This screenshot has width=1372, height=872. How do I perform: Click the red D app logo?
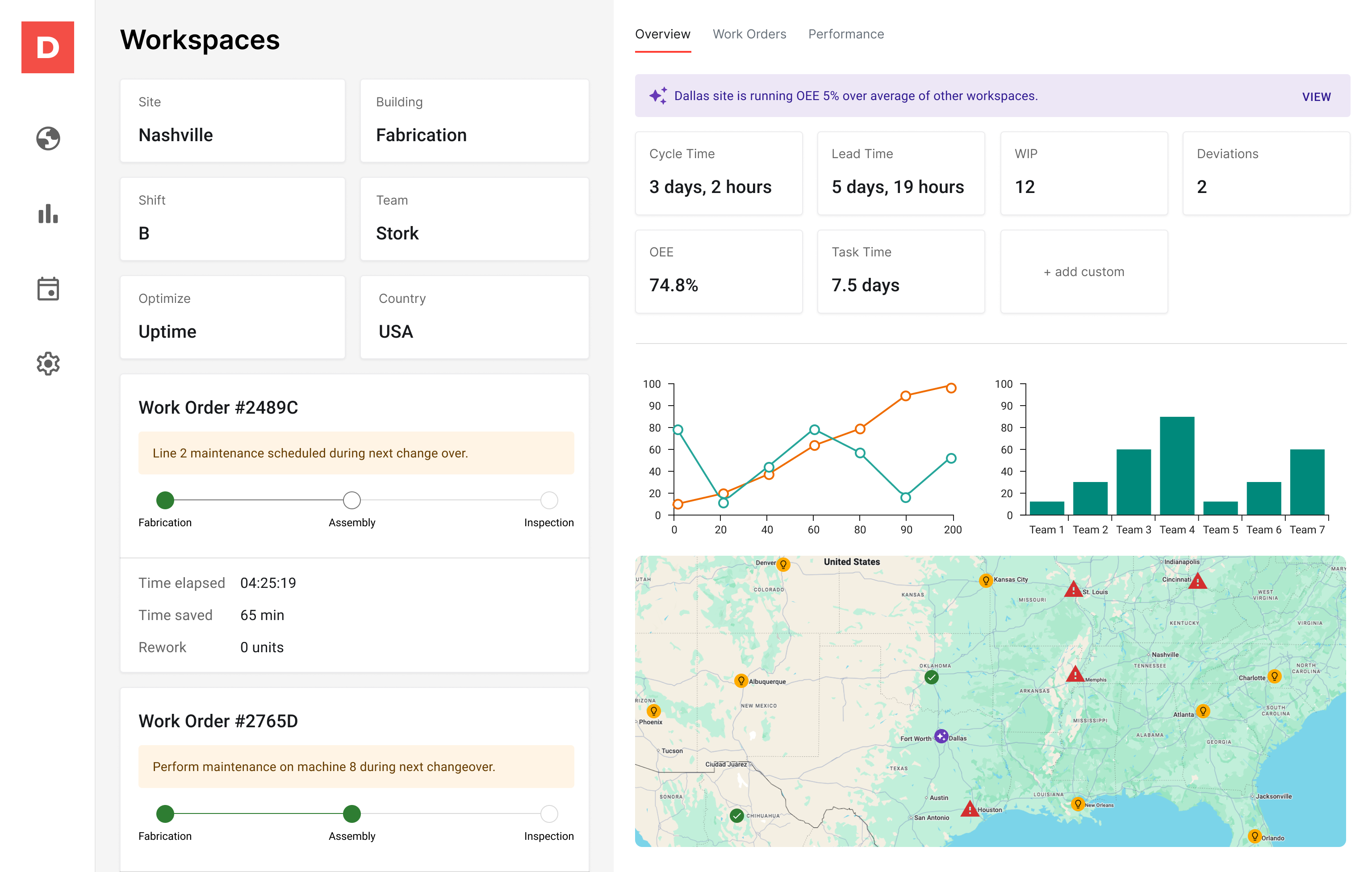click(x=47, y=47)
